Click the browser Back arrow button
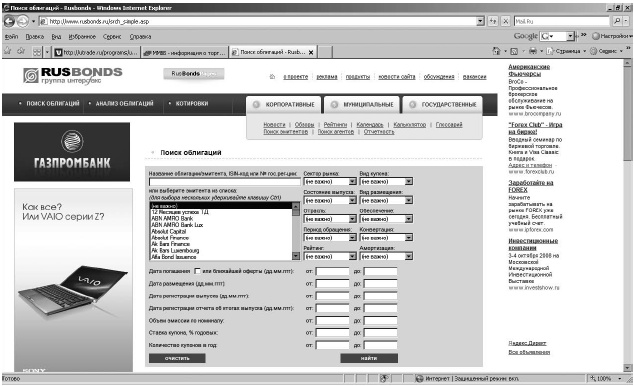 9,21
